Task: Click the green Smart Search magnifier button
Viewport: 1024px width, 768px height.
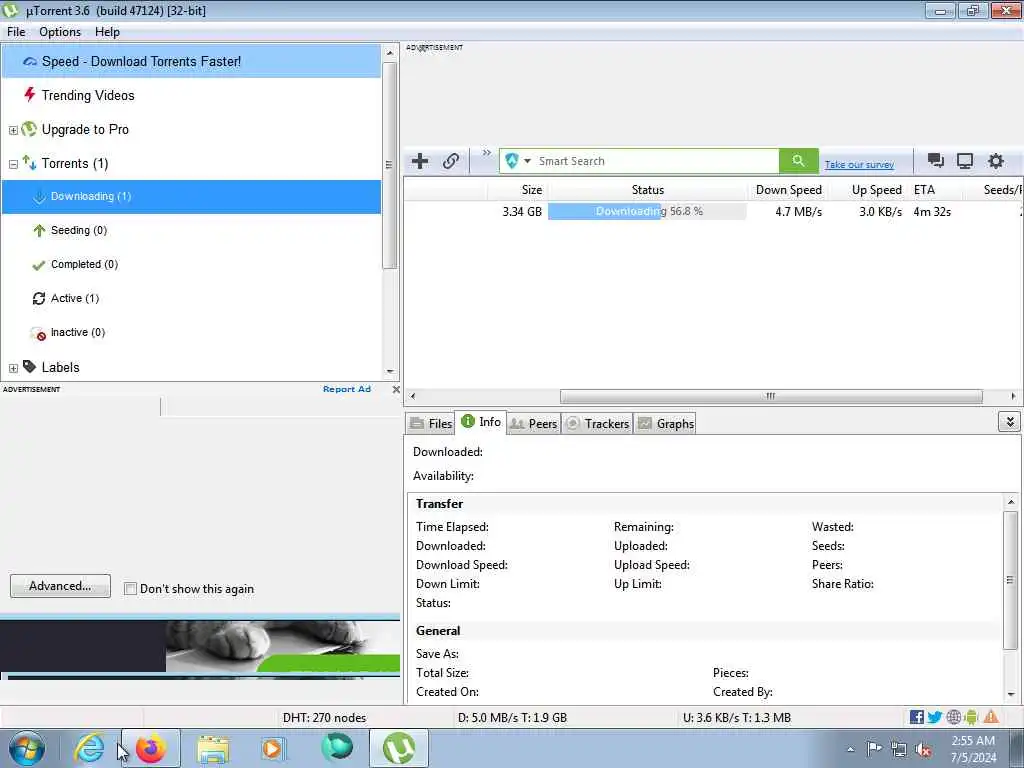Action: (798, 161)
